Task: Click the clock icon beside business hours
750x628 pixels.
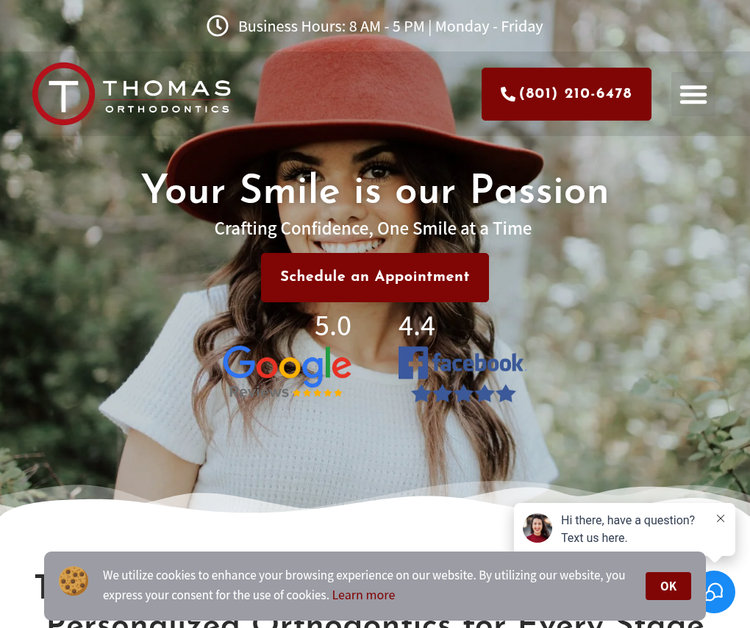Action: click(217, 26)
